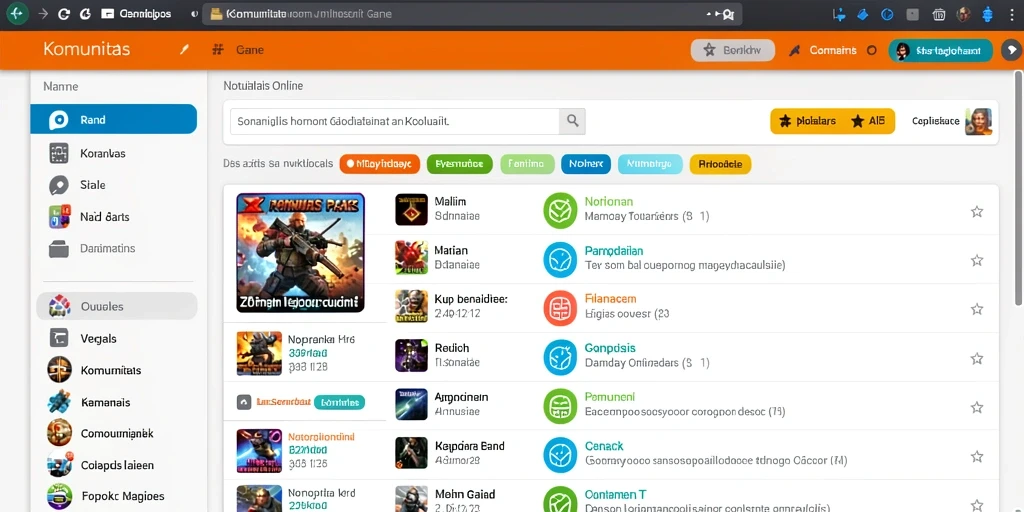Star the Cenack row
This screenshot has width=1024, height=512.
977,456
